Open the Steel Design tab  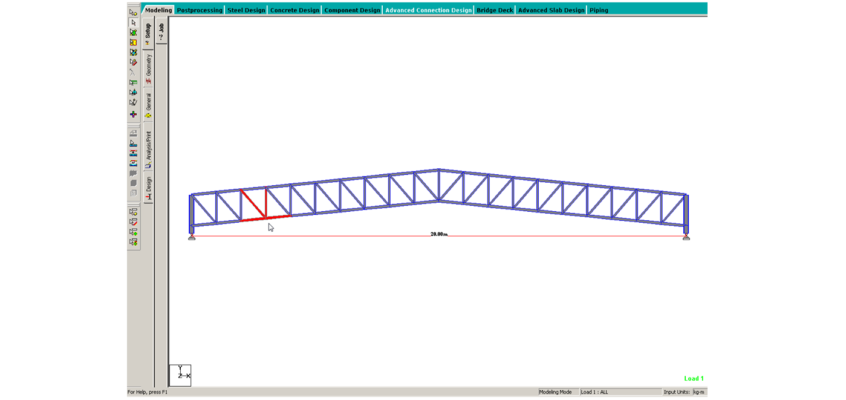click(246, 10)
